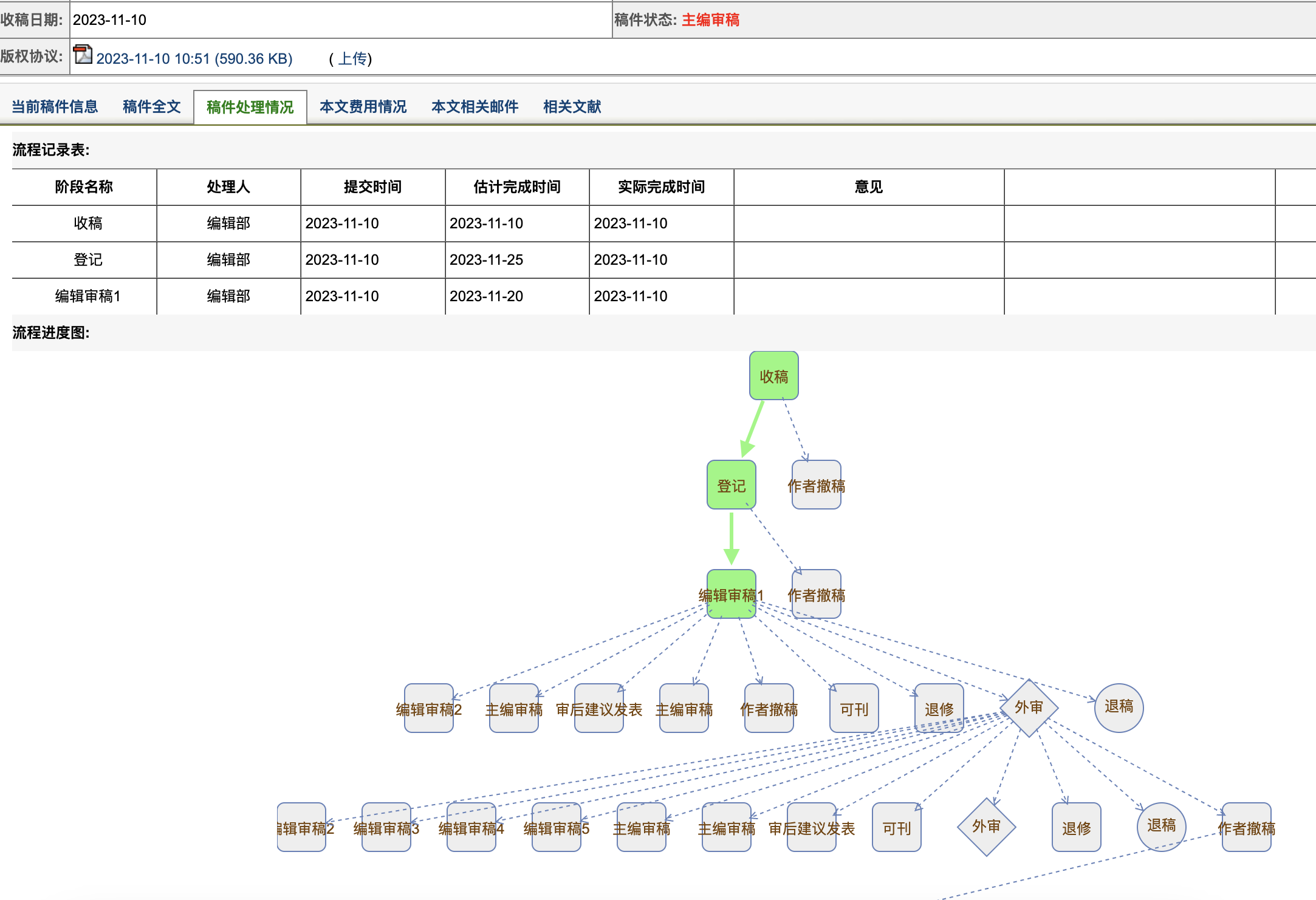Viewport: 1316px width, 900px height.
Task: Select 退修 node in the bottom row
Action: pos(1076,827)
